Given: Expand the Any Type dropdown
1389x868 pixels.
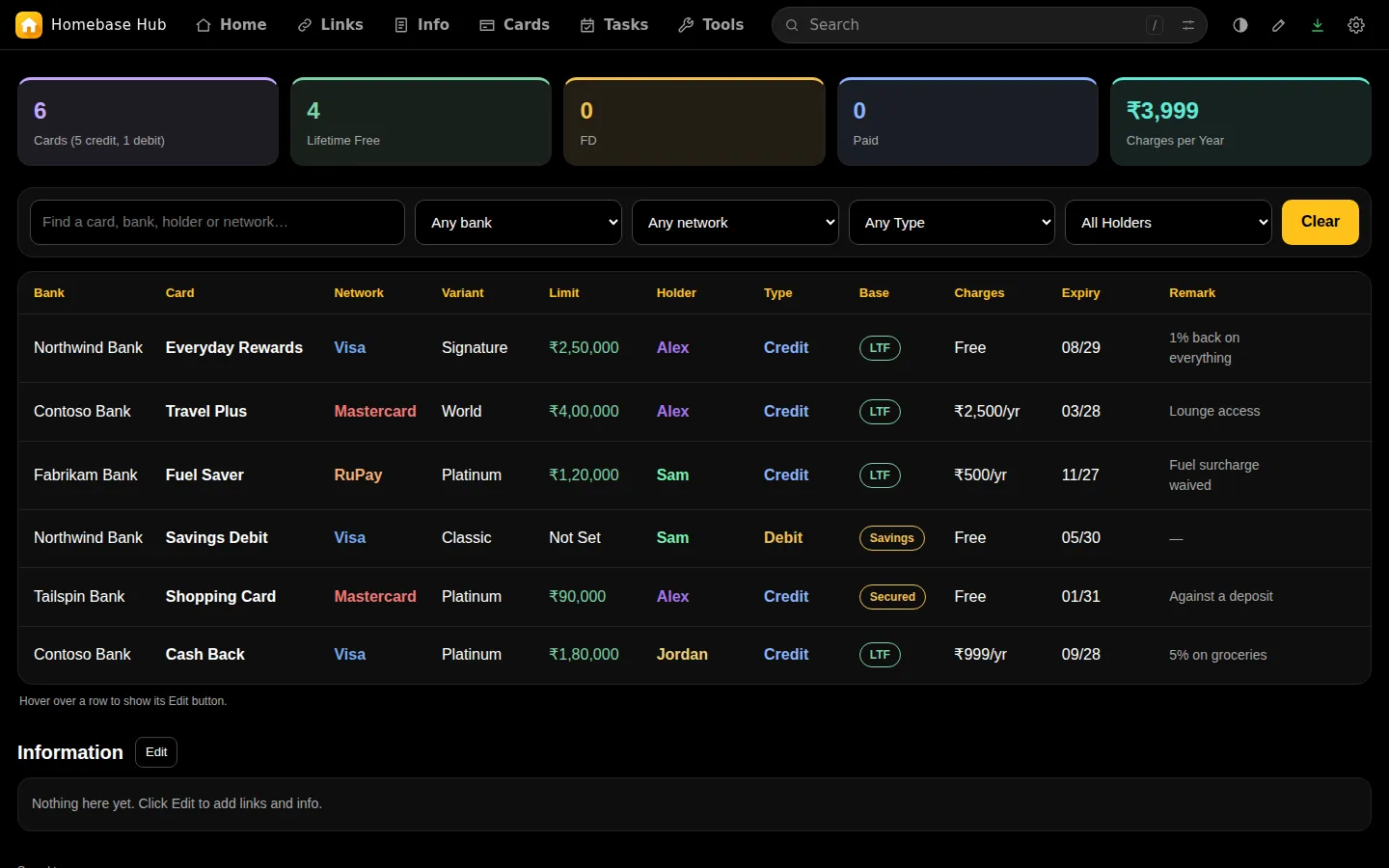Looking at the screenshot, I should click(952, 223).
